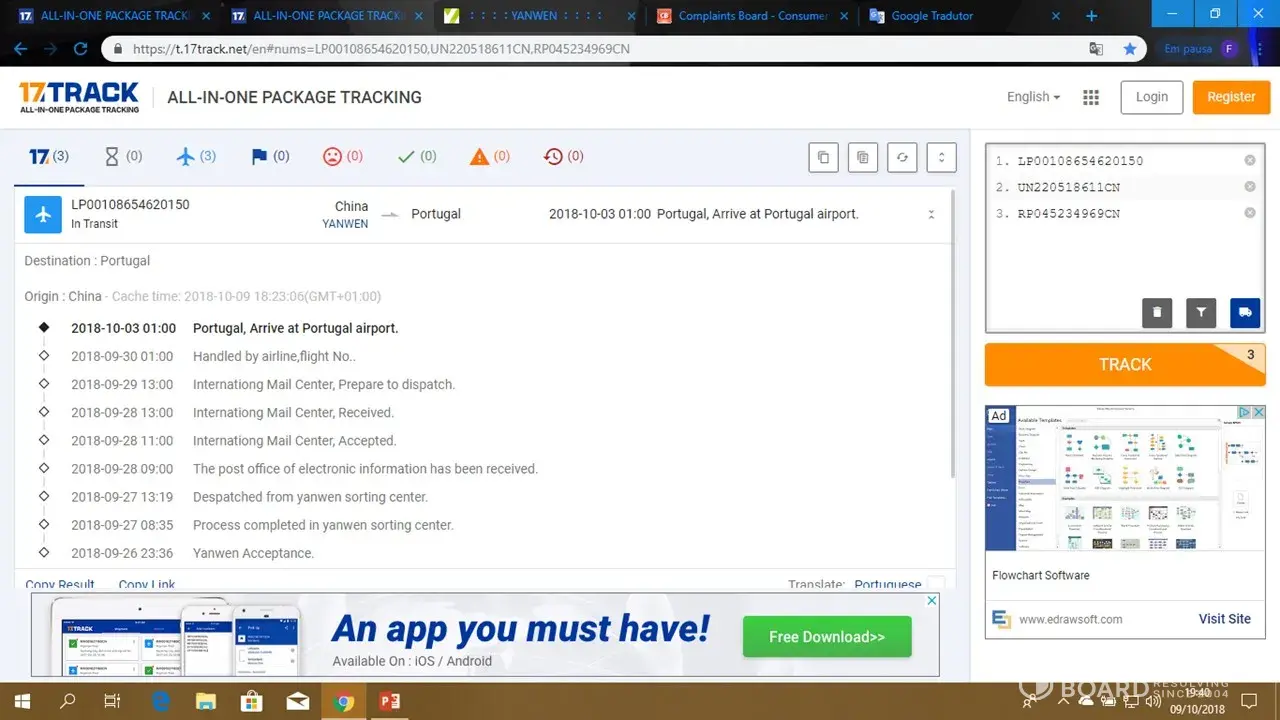Select the Delivered checkmark filter tab

(x=416, y=156)
